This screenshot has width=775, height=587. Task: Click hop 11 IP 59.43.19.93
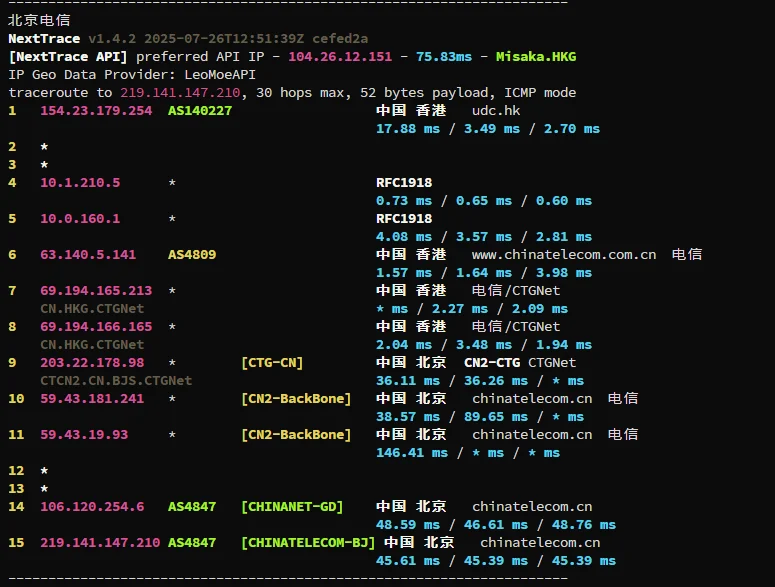[x=84, y=435]
